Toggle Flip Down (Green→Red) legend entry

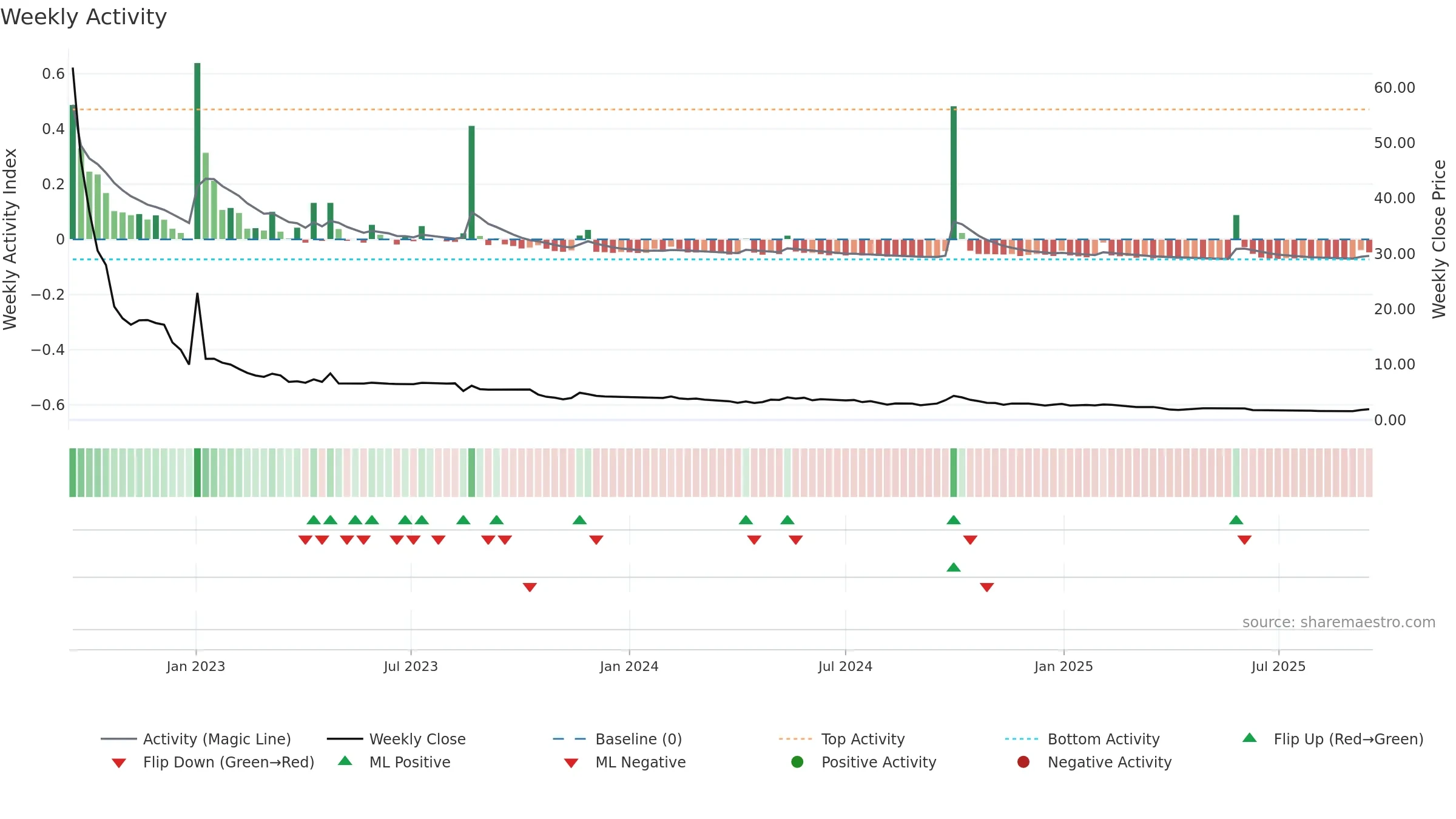[212, 762]
